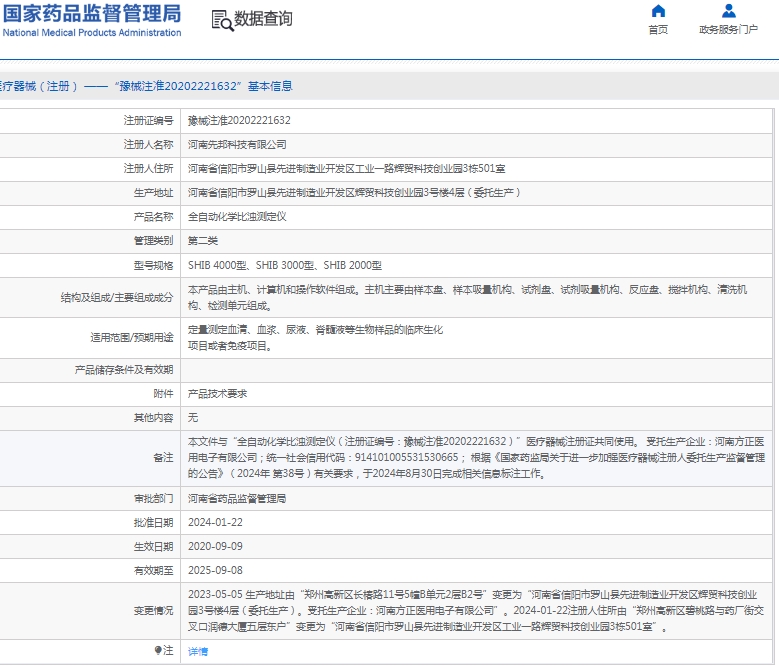Click effective date 2020-09-09
Screen dimensions: 779x670
pyautogui.click(x=215, y=546)
